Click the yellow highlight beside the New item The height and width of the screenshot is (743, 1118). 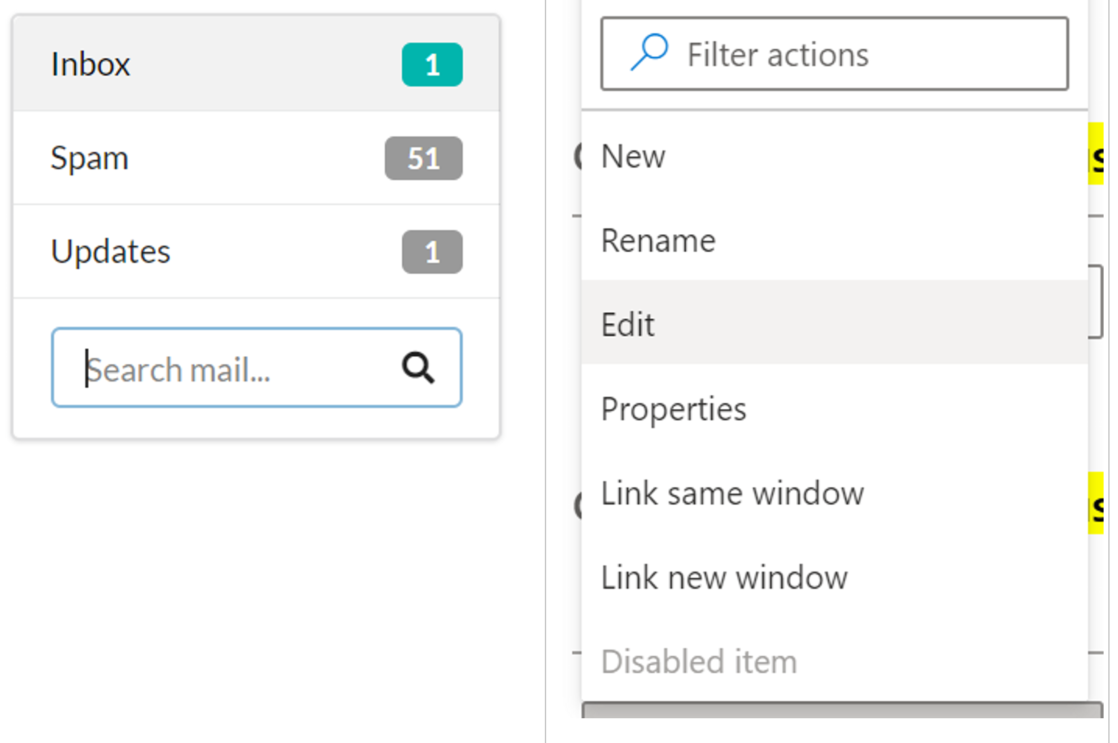[1099, 158]
